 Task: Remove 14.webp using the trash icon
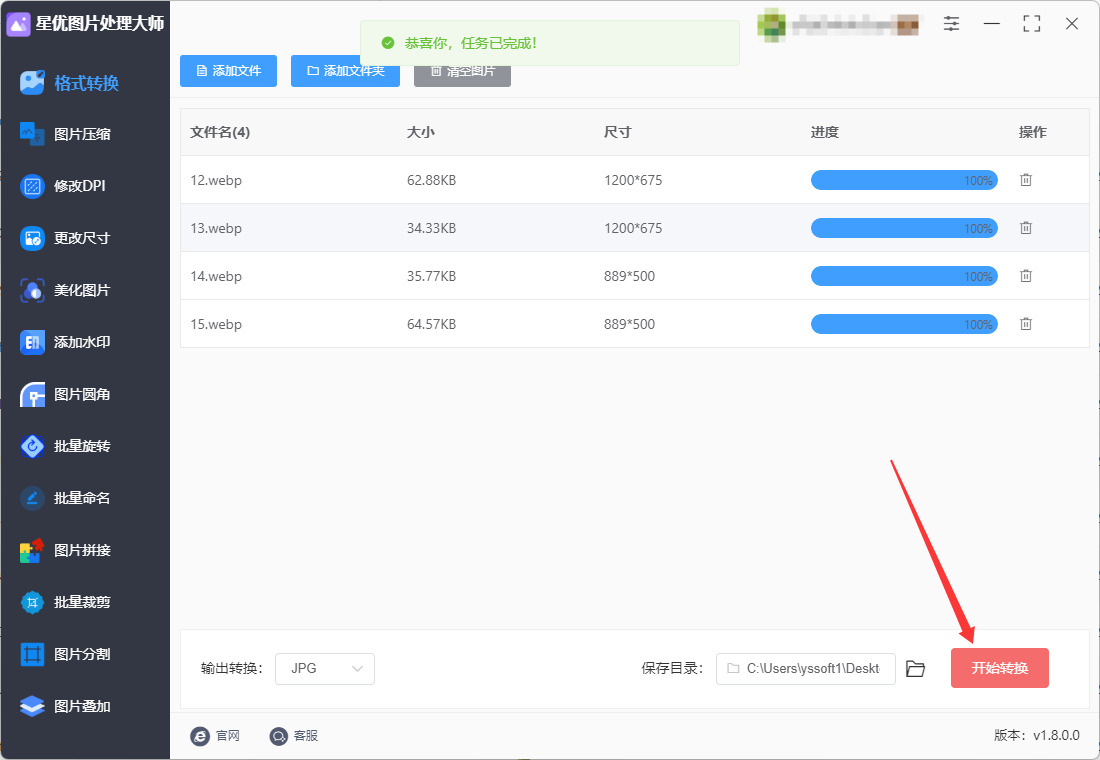pyautogui.click(x=1026, y=276)
